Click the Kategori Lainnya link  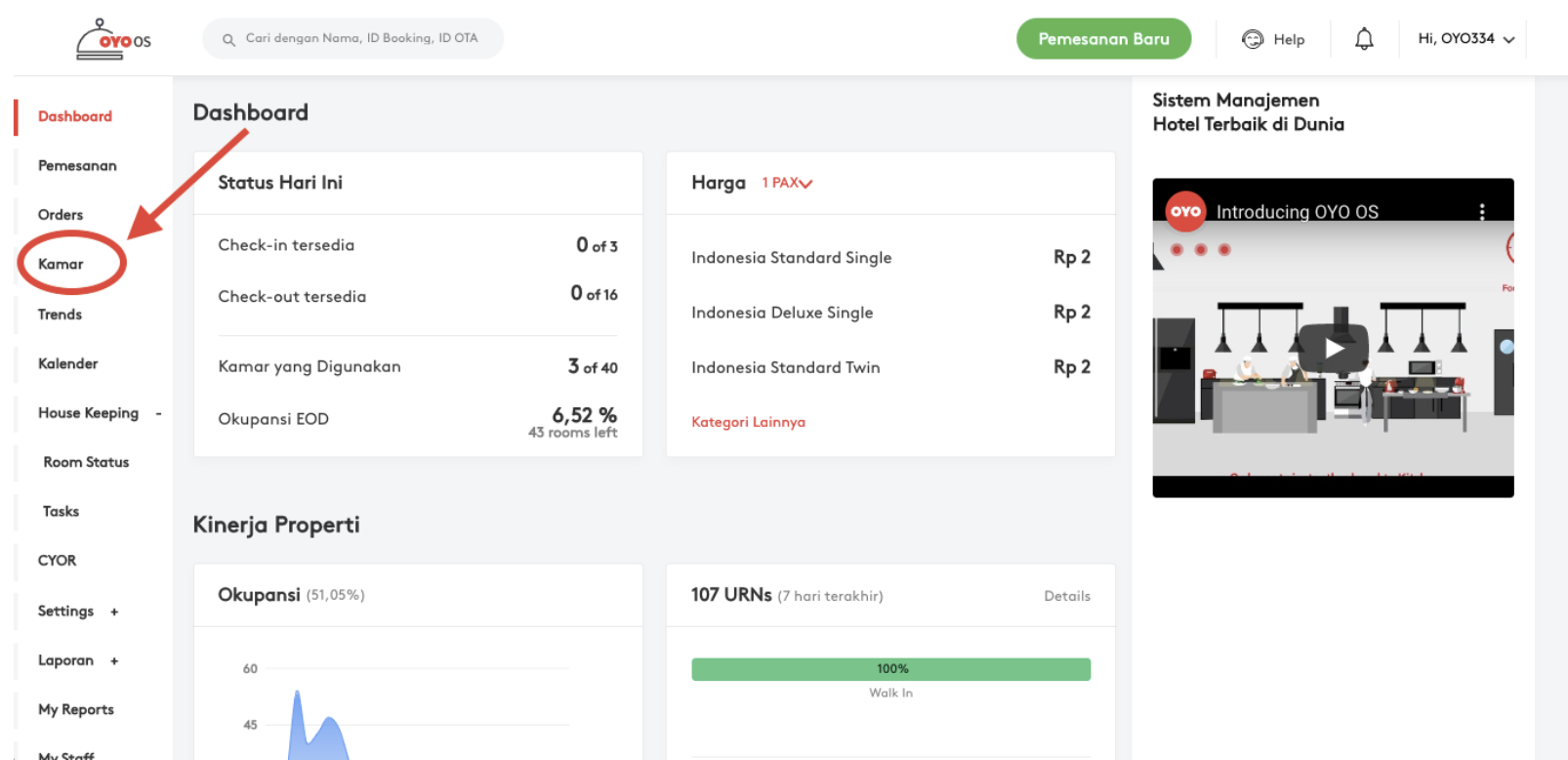coord(748,422)
